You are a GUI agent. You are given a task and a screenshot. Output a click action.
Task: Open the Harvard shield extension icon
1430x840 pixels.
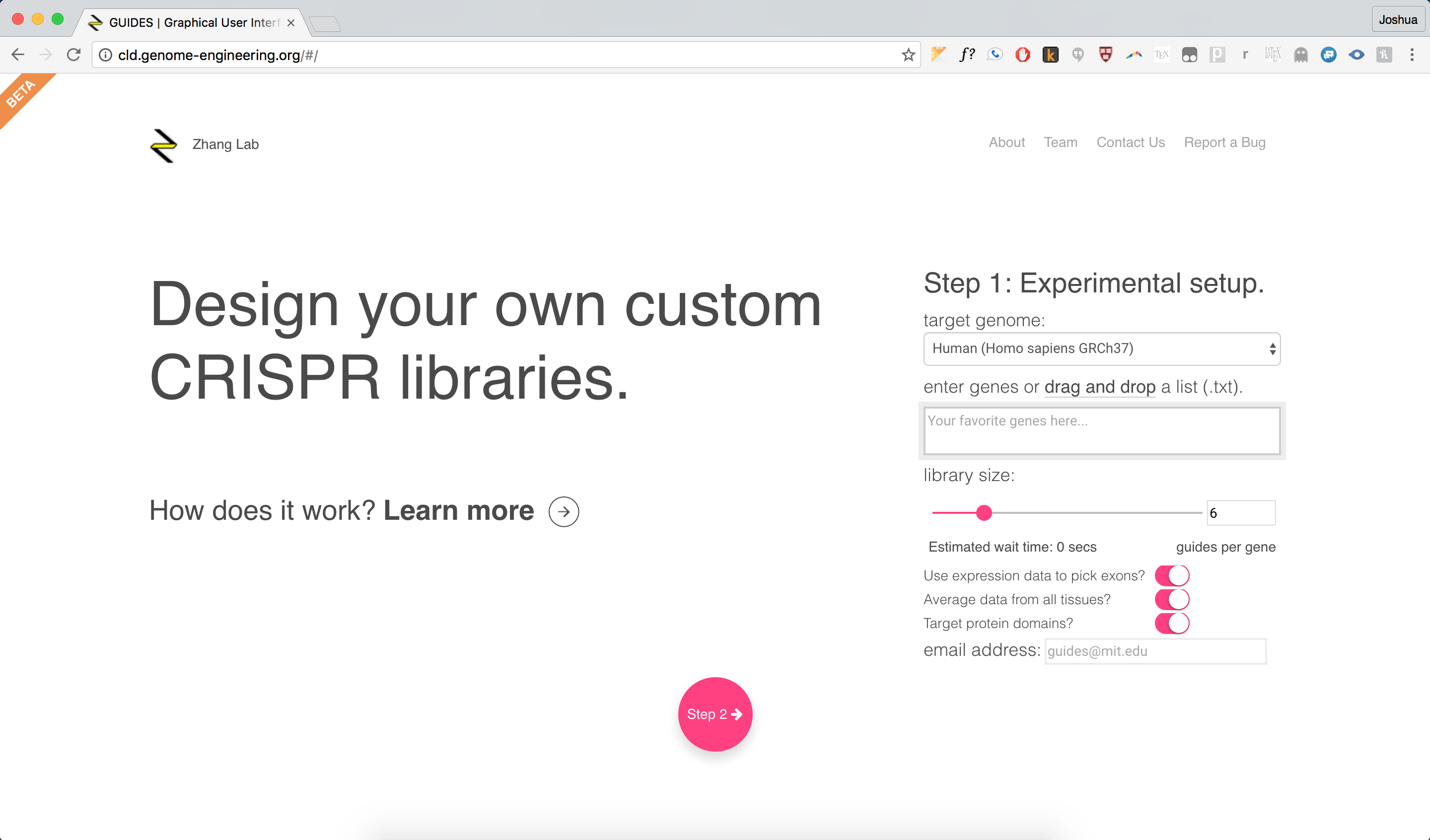pos(1105,55)
